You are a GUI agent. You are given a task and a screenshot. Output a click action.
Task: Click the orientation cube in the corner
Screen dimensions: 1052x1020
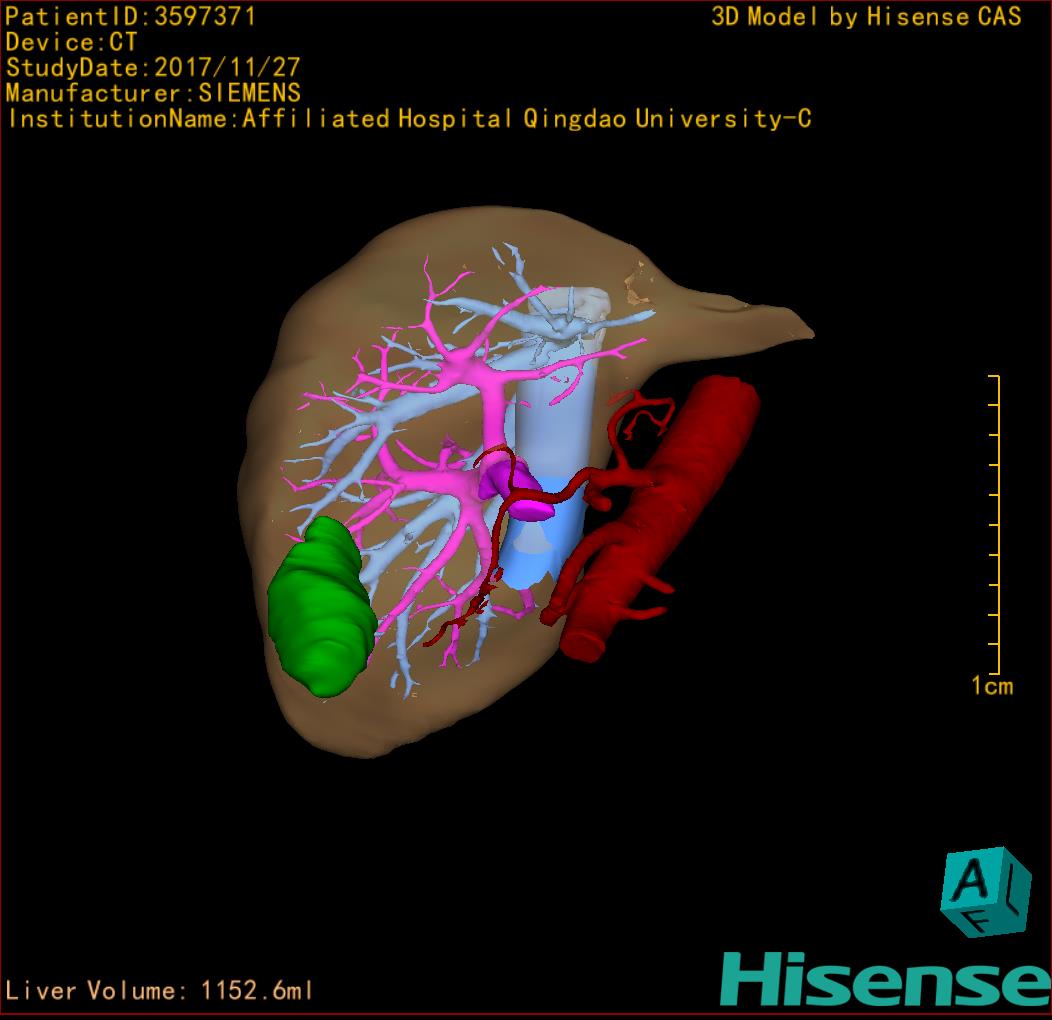click(986, 892)
